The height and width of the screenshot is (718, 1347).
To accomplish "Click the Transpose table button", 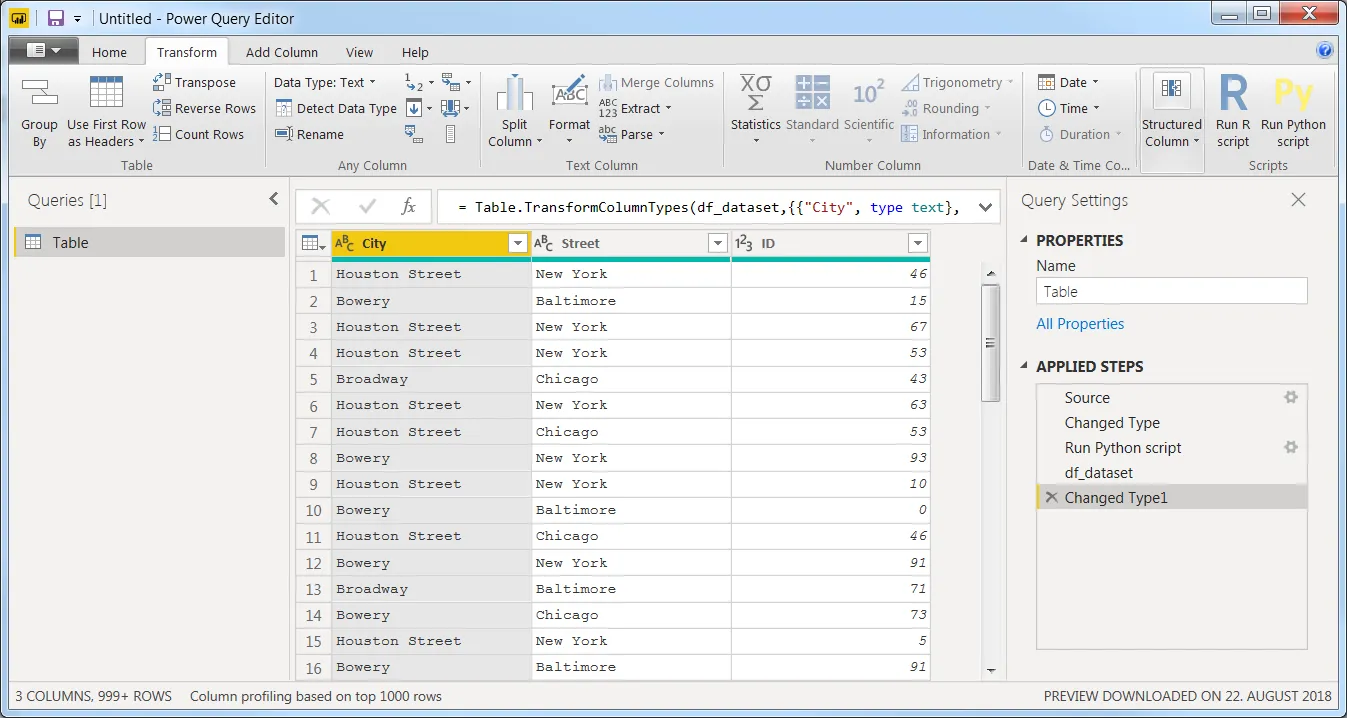I will point(195,82).
